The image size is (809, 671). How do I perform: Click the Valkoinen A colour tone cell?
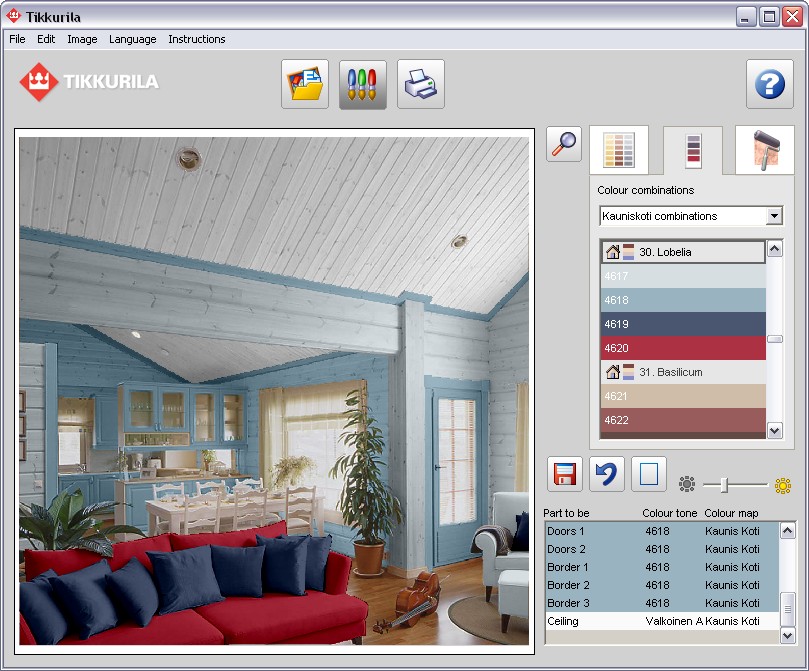673,621
